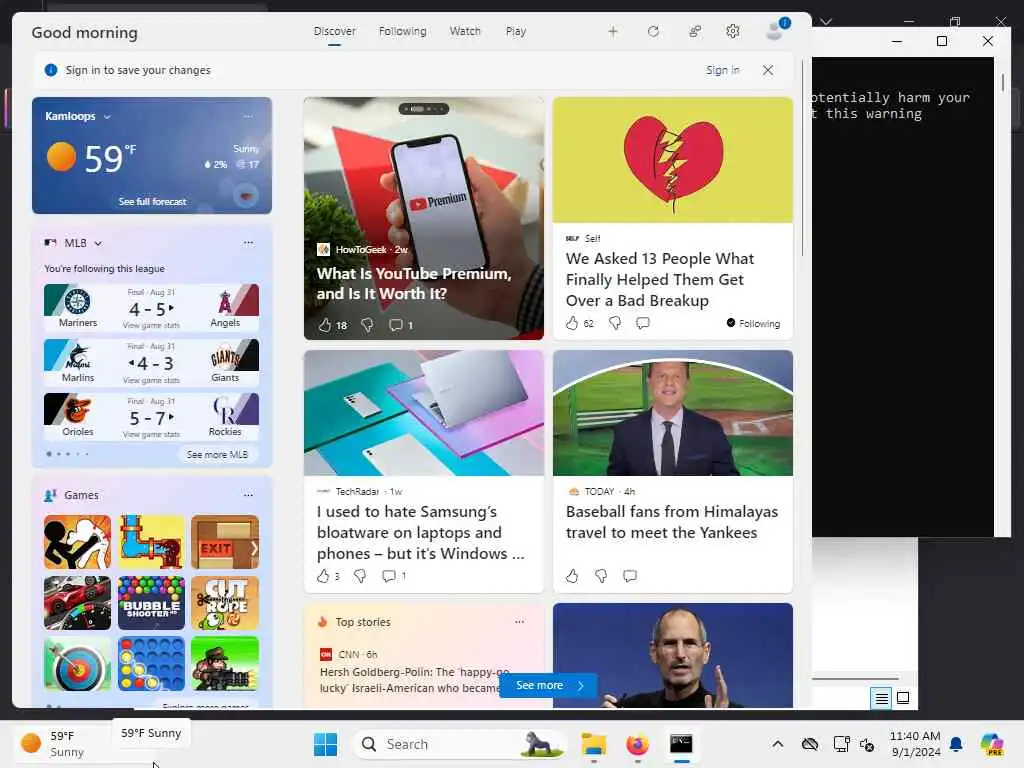Screen dimensions: 1024x768
Task: Open Firefox from the taskbar
Action: (x=637, y=744)
